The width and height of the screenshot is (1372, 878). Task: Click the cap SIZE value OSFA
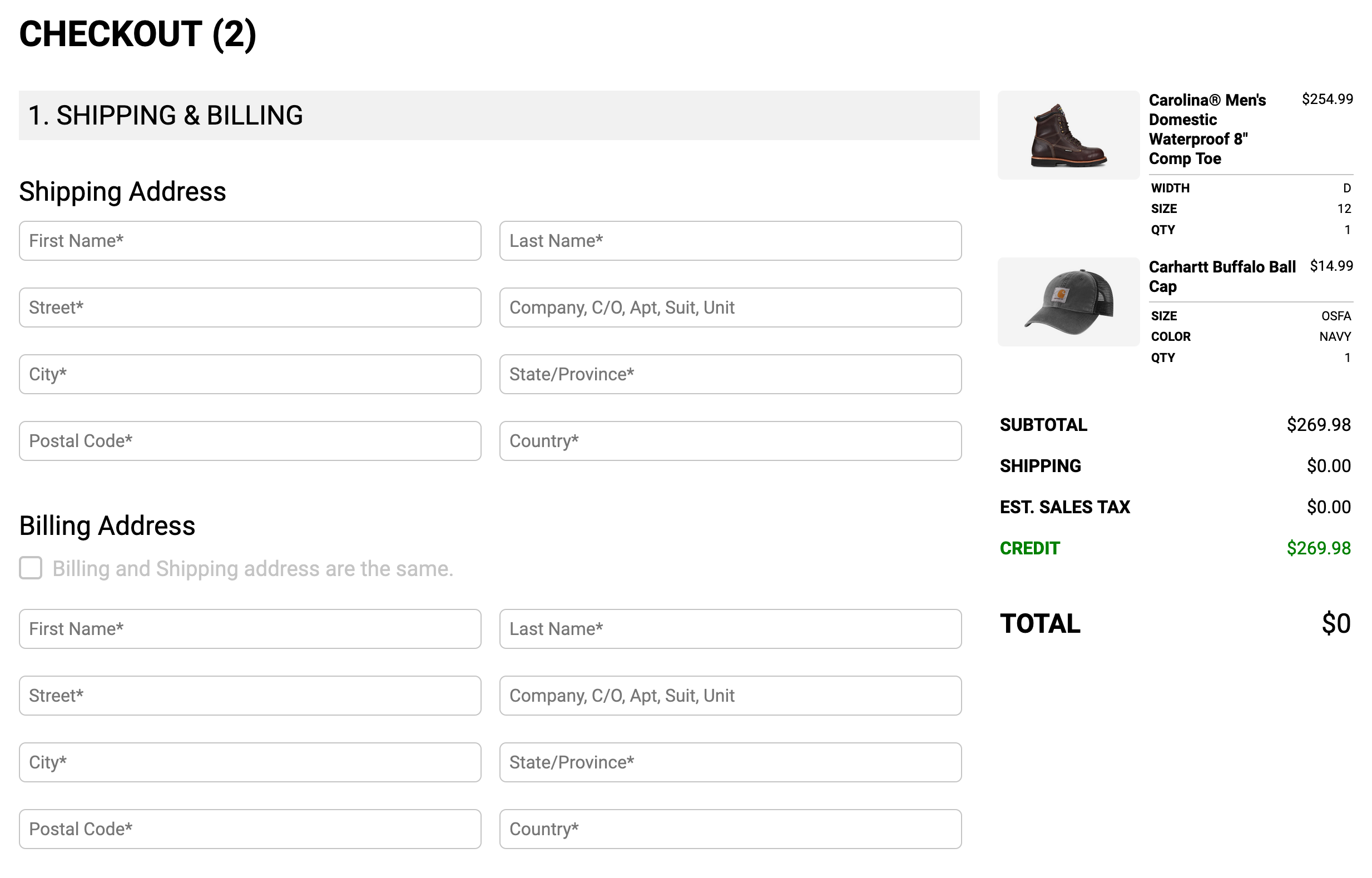(x=1336, y=316)
